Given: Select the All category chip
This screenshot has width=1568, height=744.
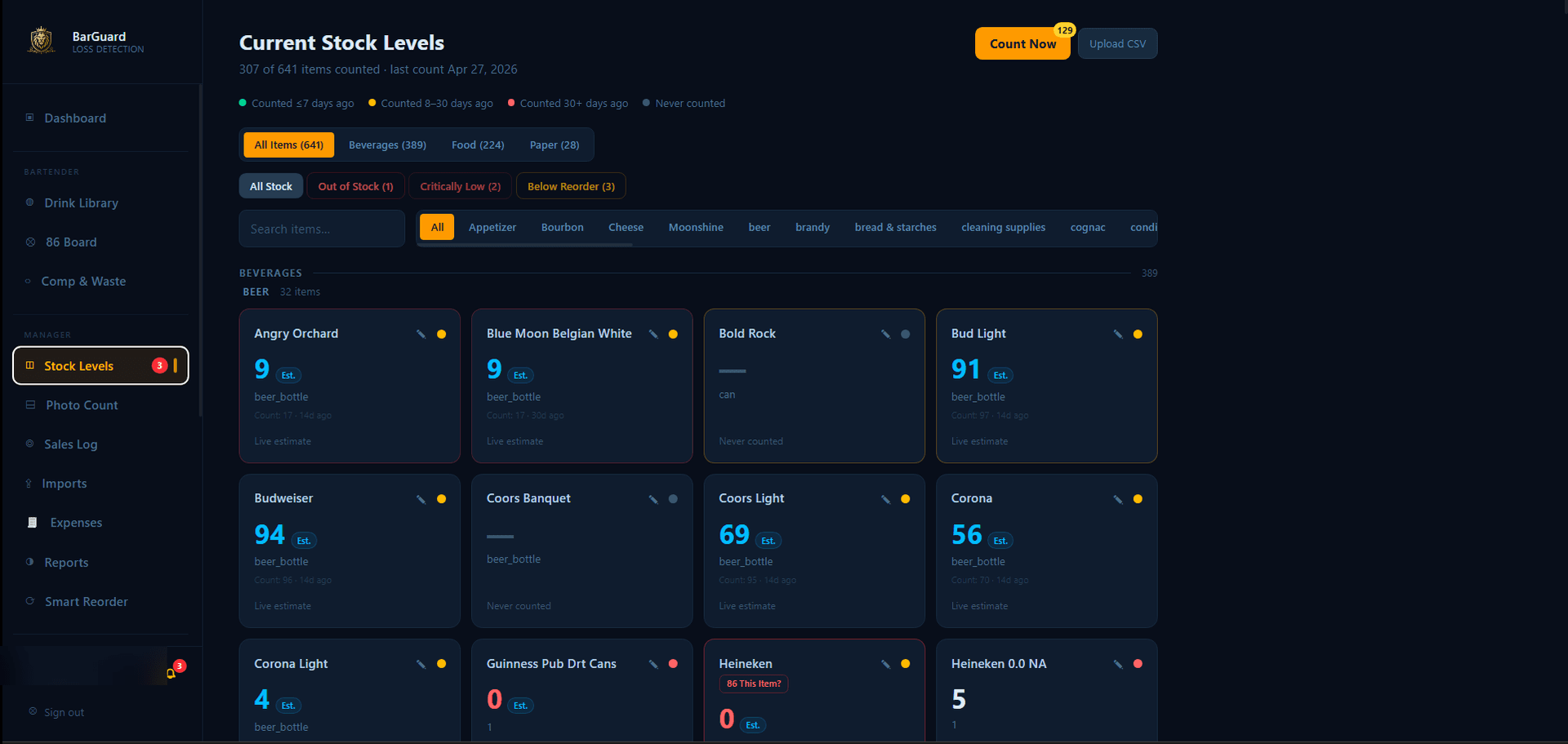Looking at the screenshot, I should [x=437, y=227].
